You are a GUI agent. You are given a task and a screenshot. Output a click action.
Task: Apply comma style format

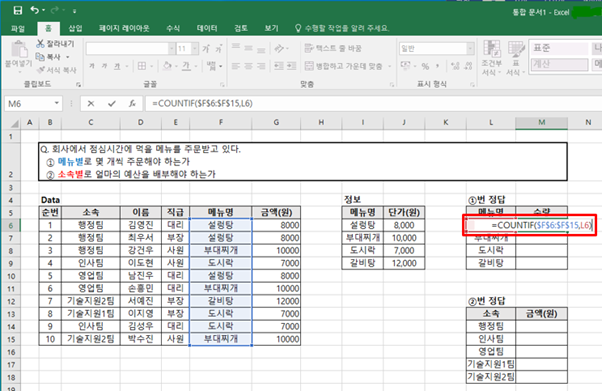pyautogui.click(x=437, y=66)
